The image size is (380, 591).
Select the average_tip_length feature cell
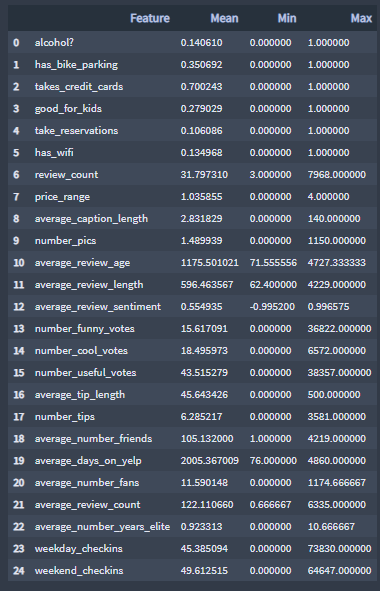80,395
